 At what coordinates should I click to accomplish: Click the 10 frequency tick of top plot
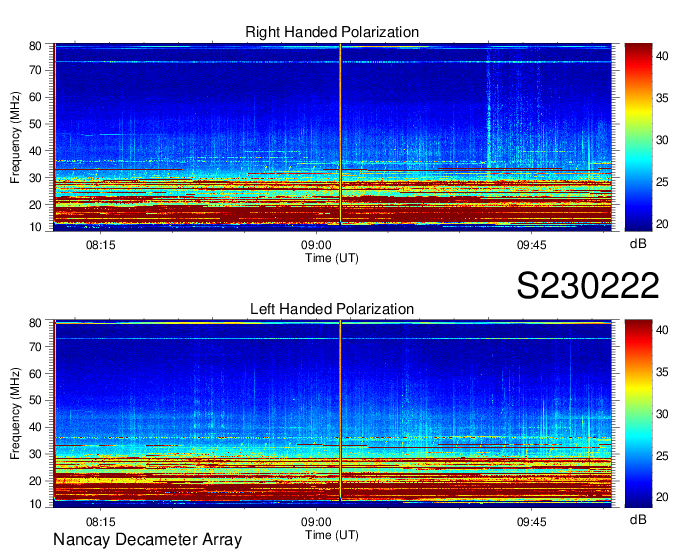[x=35, y=227]
